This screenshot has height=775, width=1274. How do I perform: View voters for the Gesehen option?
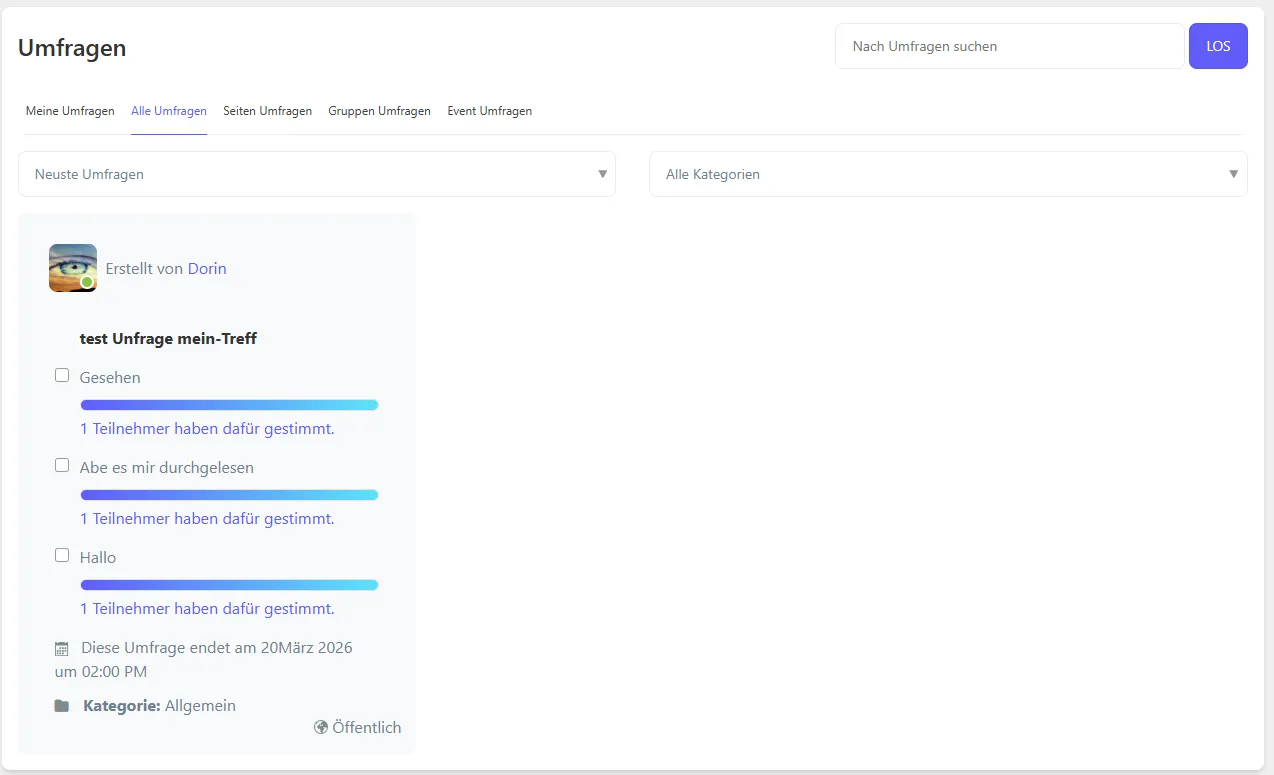[x=207, y=429]
